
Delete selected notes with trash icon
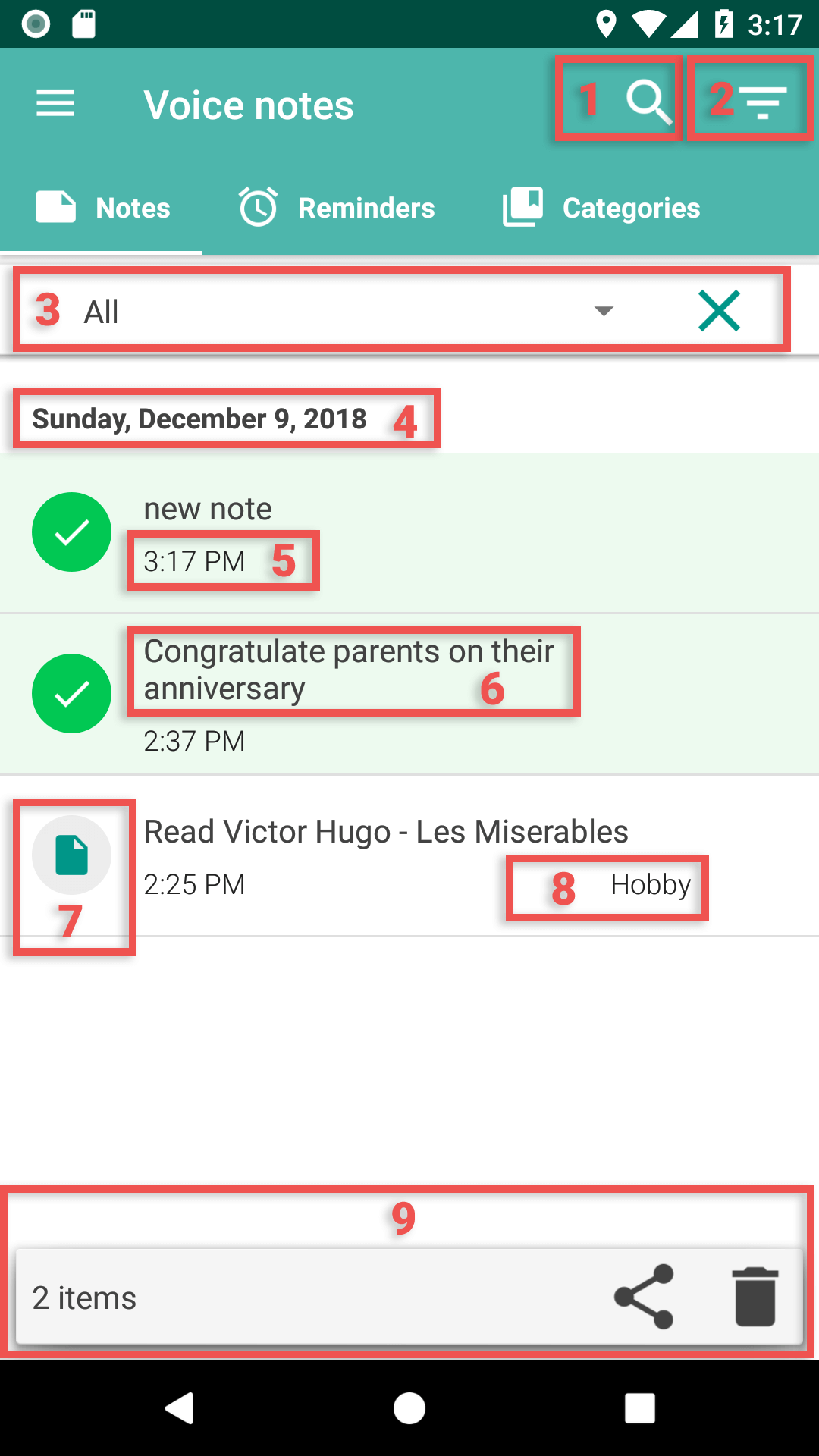755,1297
